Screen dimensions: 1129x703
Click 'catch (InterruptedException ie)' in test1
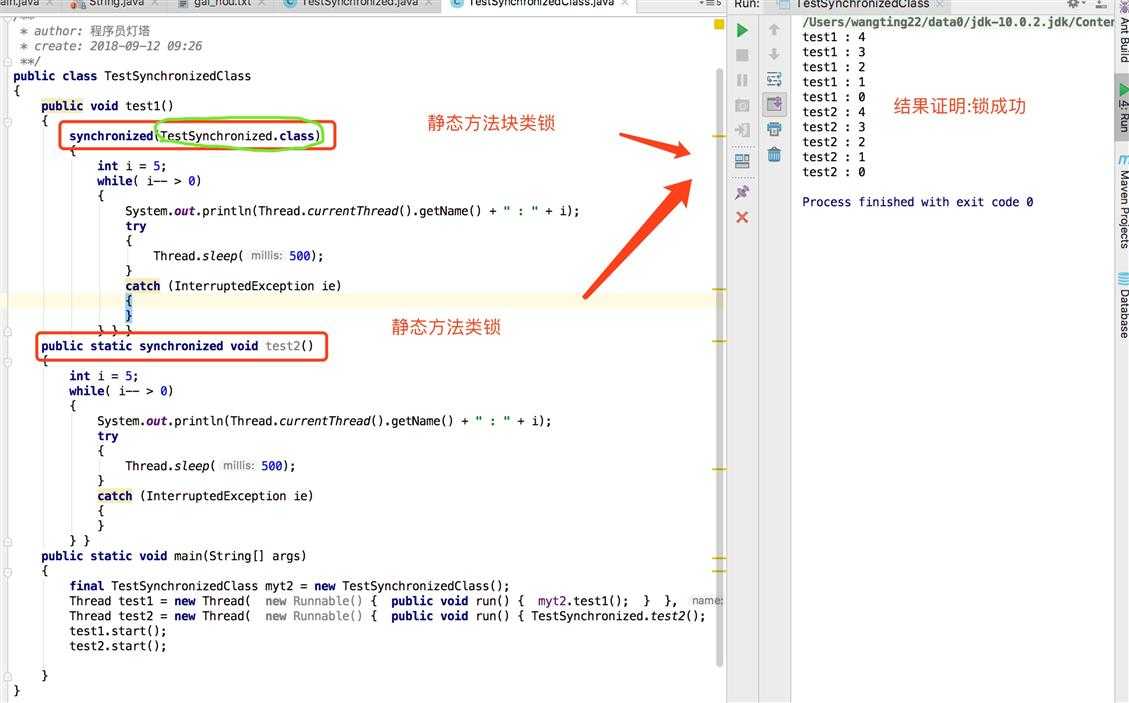(x=233, y=286)
